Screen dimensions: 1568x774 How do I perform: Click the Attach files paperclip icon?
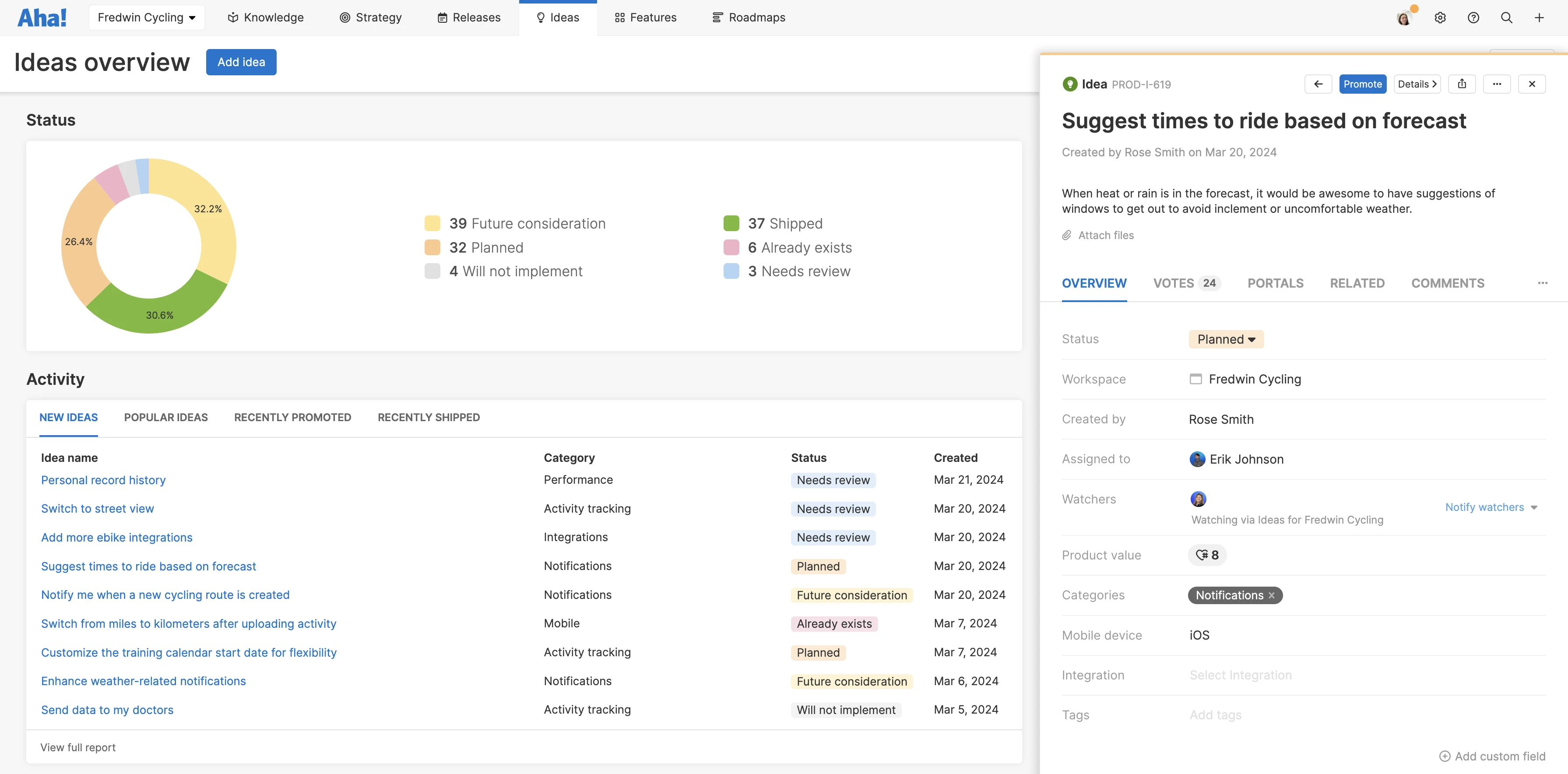point(1066,236)
